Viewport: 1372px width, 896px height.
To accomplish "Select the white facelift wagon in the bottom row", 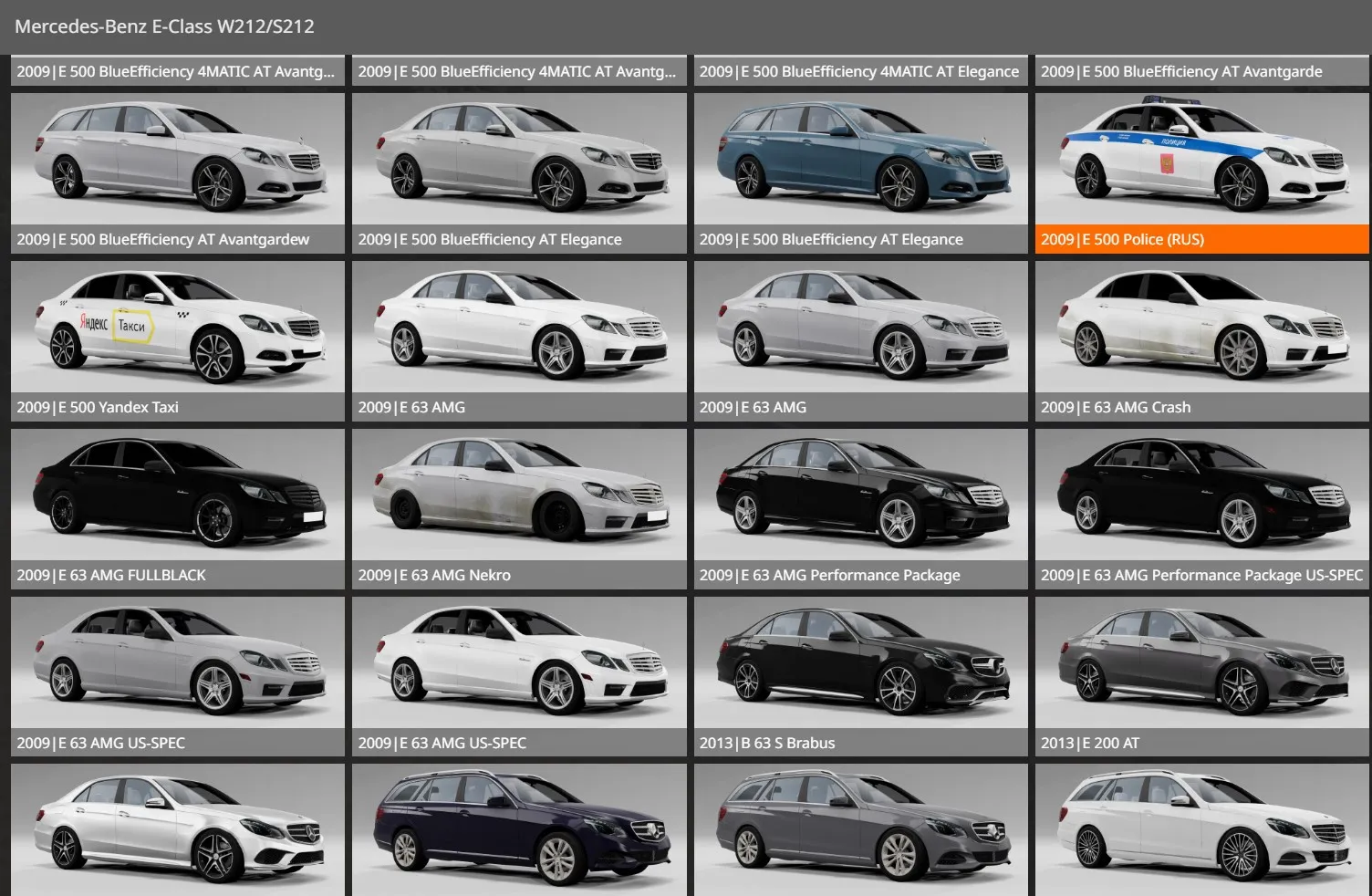I will click(x=1202, y=830).
